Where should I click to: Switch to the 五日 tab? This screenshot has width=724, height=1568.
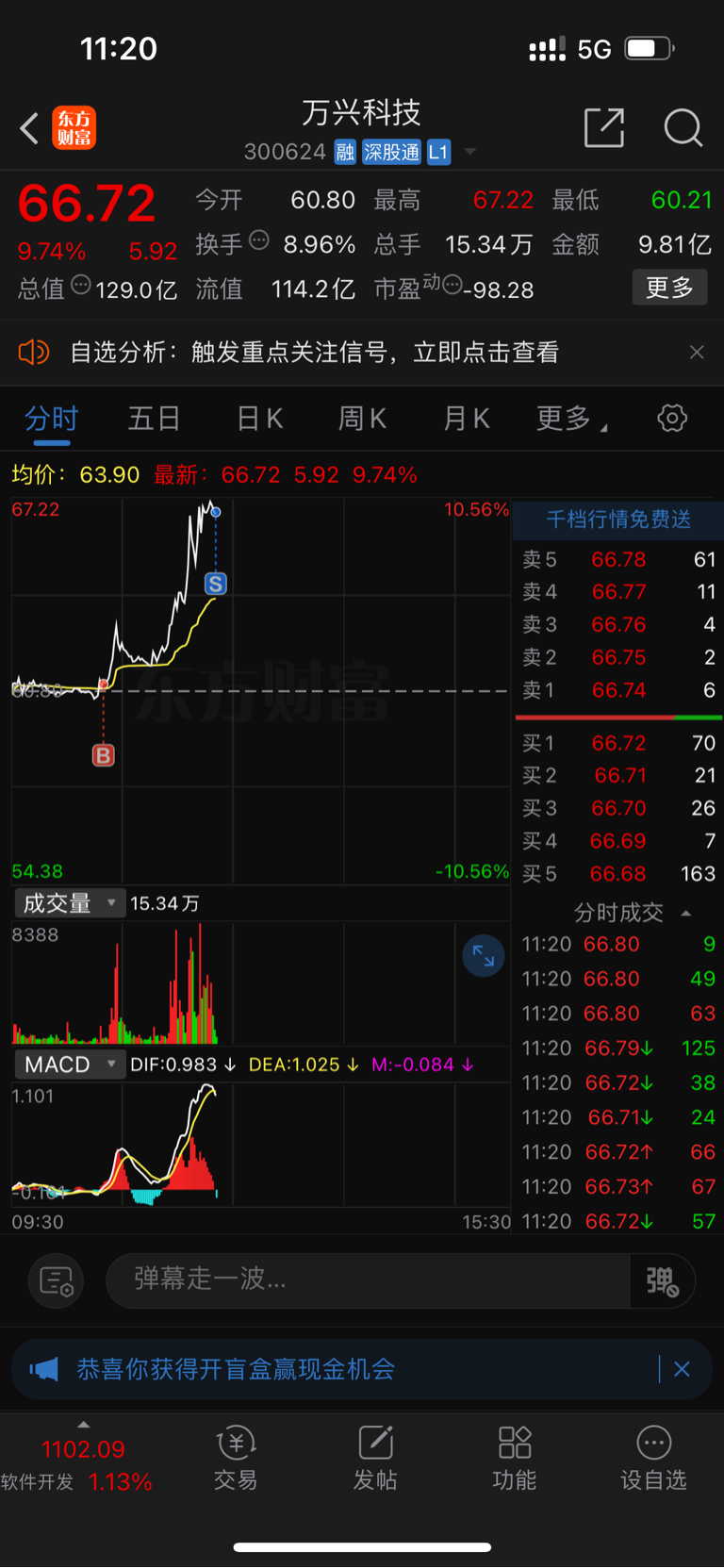tap(154, 418)
